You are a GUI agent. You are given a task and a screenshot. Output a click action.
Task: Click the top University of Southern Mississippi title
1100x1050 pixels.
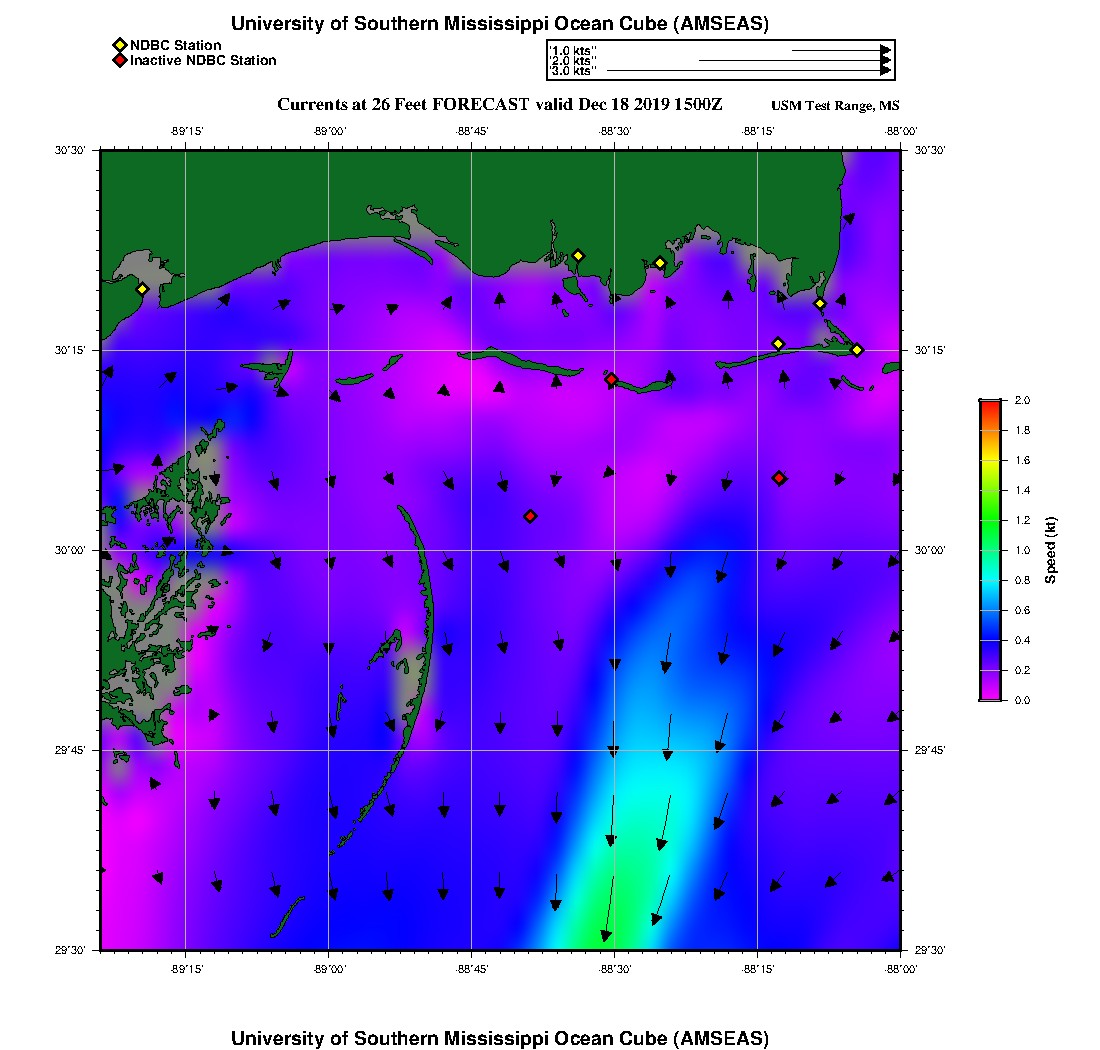[x=500, y=24]
